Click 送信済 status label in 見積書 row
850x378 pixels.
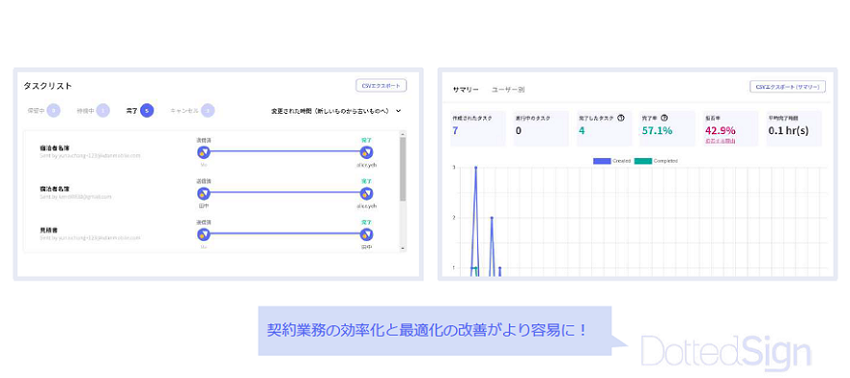click(x=203, y=222)
